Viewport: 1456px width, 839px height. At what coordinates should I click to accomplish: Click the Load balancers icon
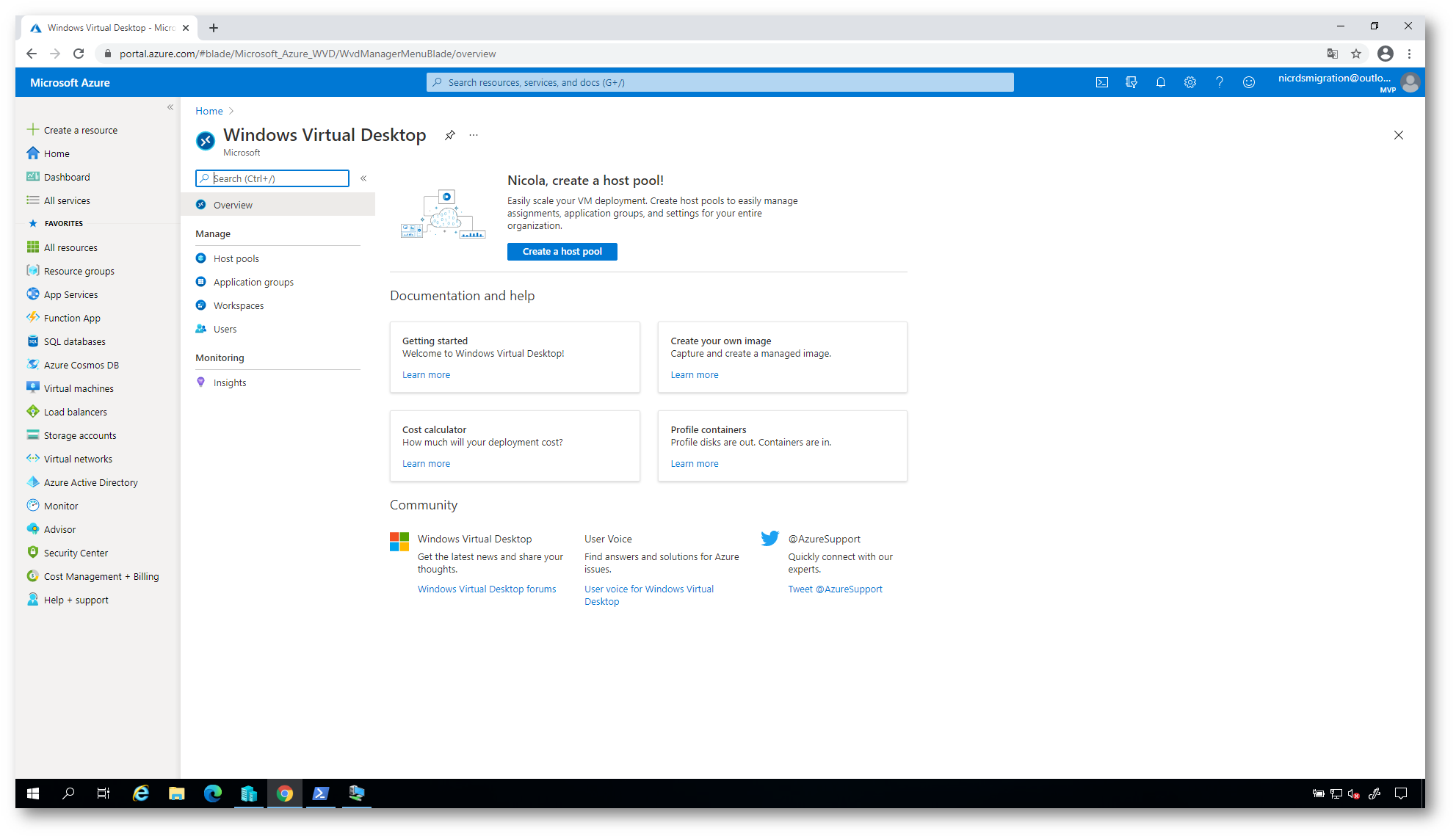pyautogui.click(x=33, y=411)
